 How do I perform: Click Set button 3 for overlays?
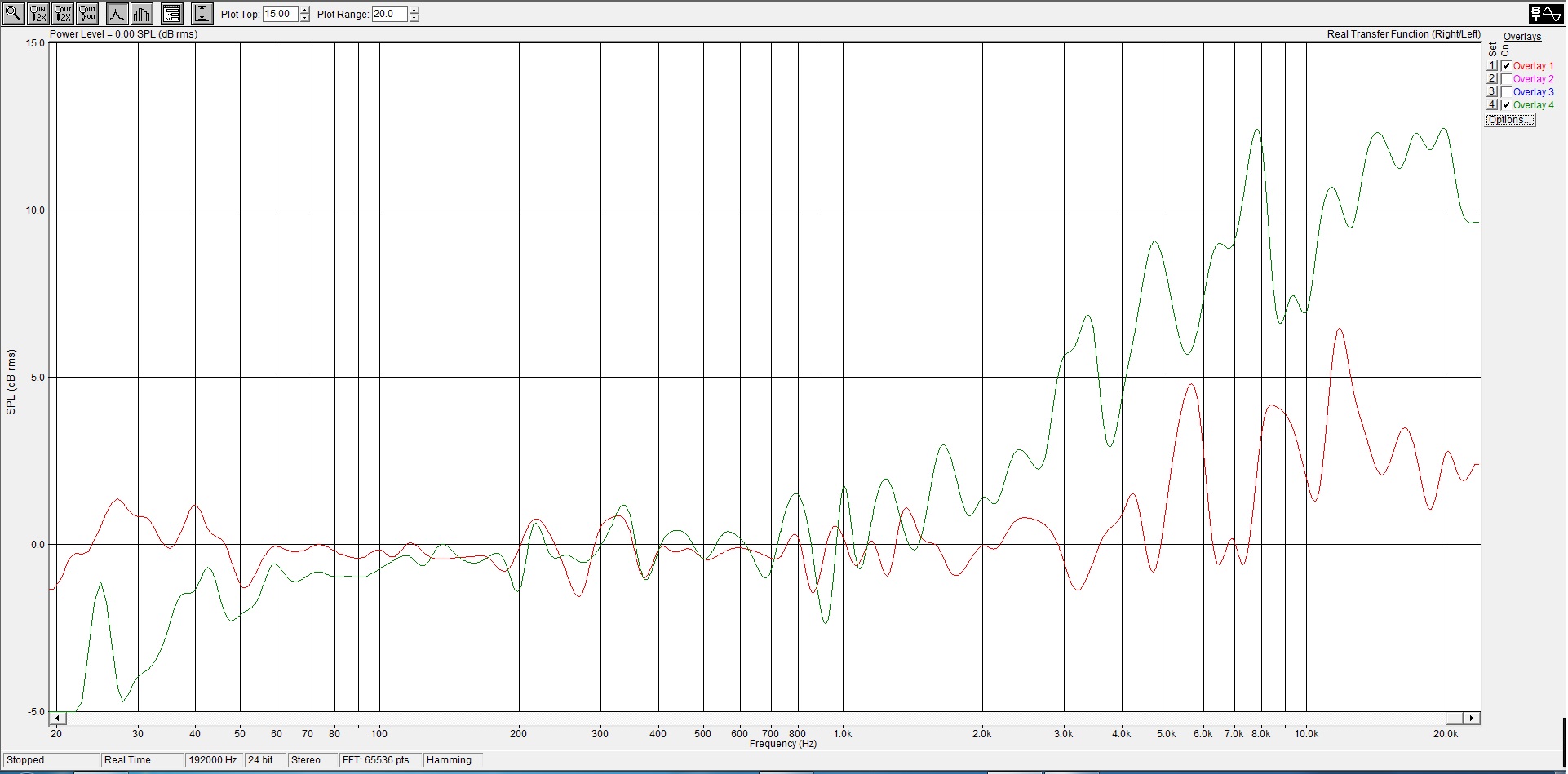click(1492, 91)
